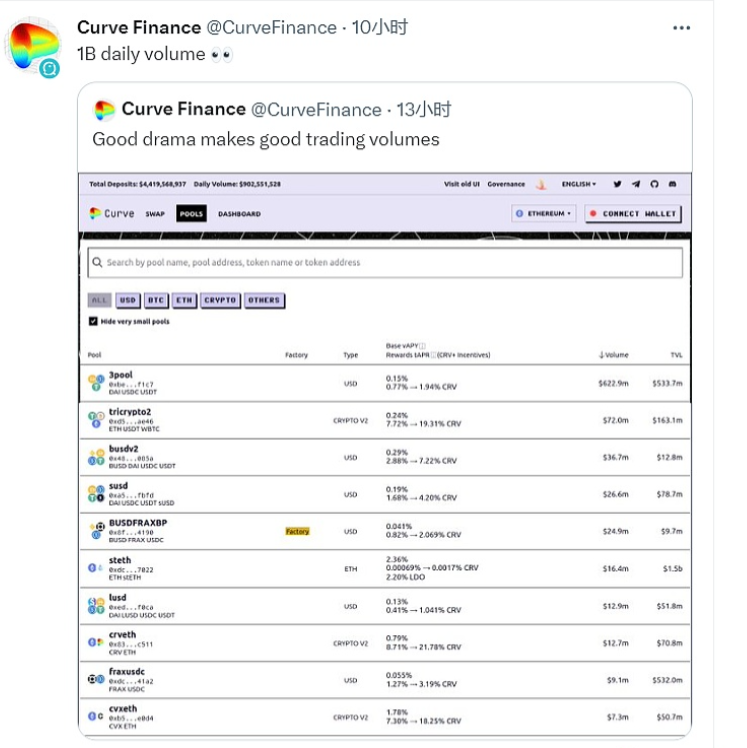The height and width of the screenshot is (748, 747).
Task: Click the Curve Finance profile avatar
Action: [33, 45]
